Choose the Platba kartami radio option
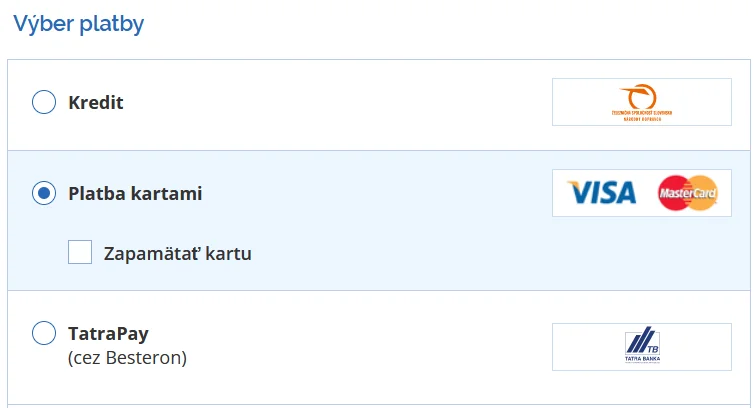 44,193
